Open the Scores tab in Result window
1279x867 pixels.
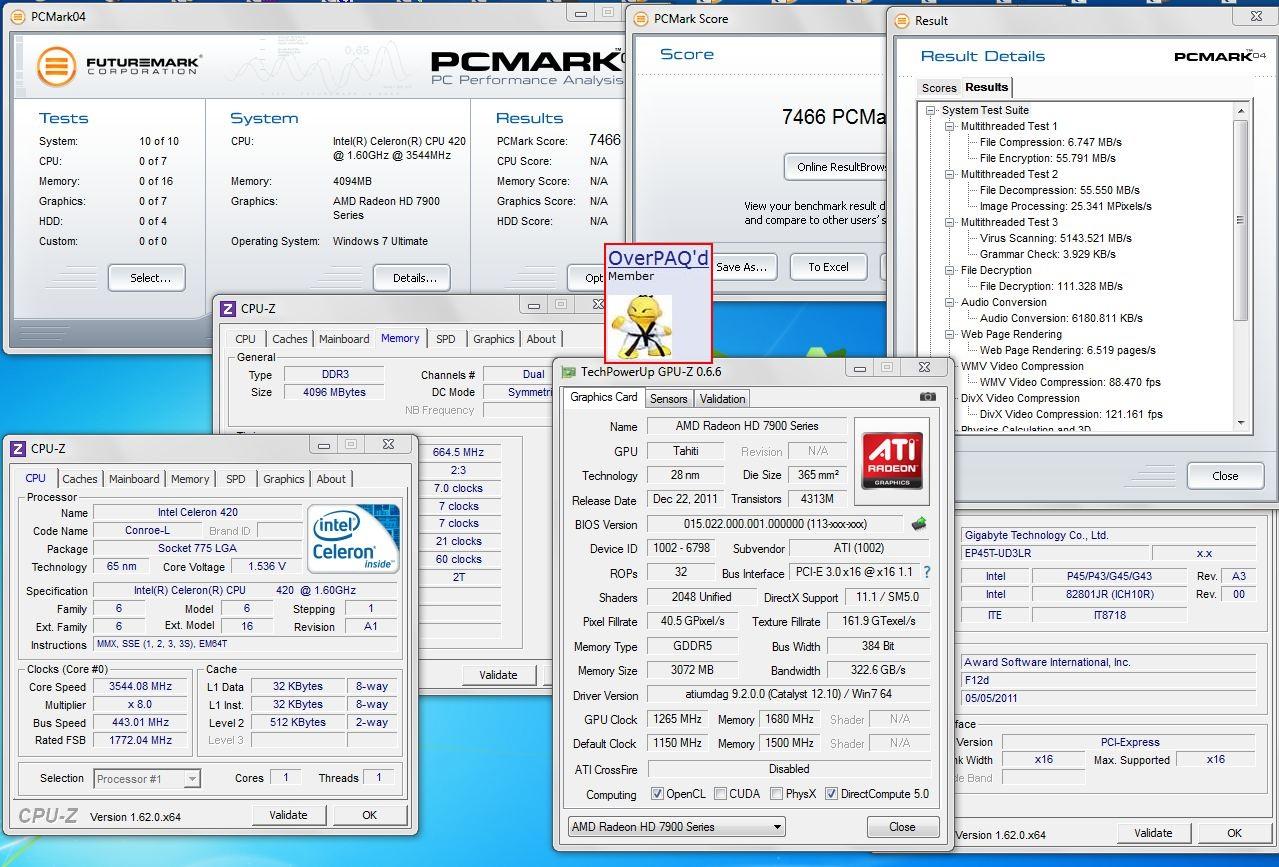point(939,88)
